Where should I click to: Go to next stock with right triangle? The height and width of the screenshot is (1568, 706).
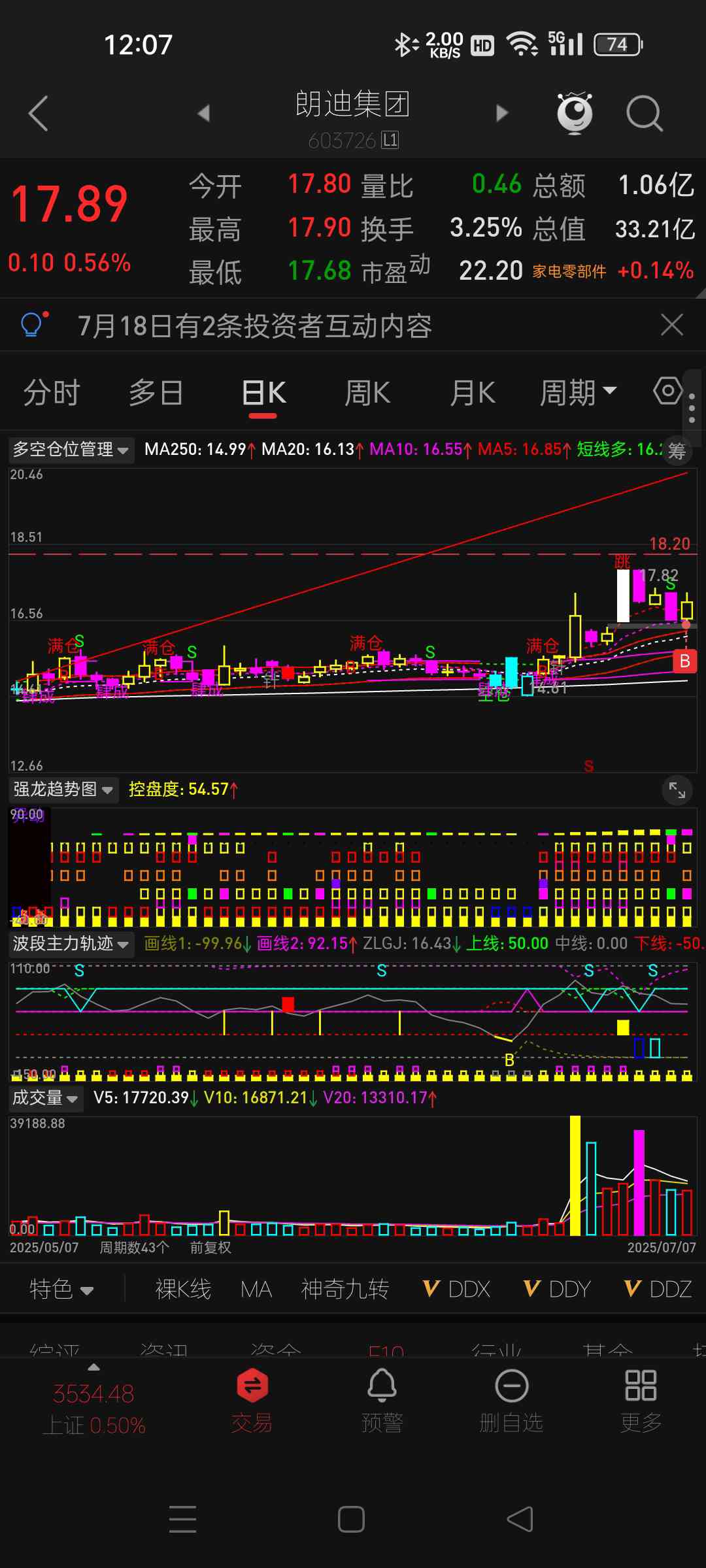(x=501, y=113)
